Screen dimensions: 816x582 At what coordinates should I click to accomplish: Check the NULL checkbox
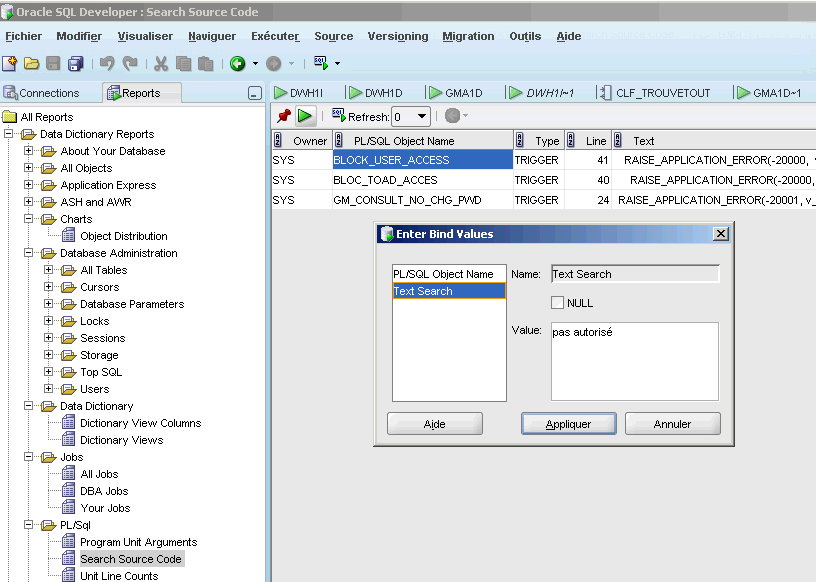[x=558, y=302]
